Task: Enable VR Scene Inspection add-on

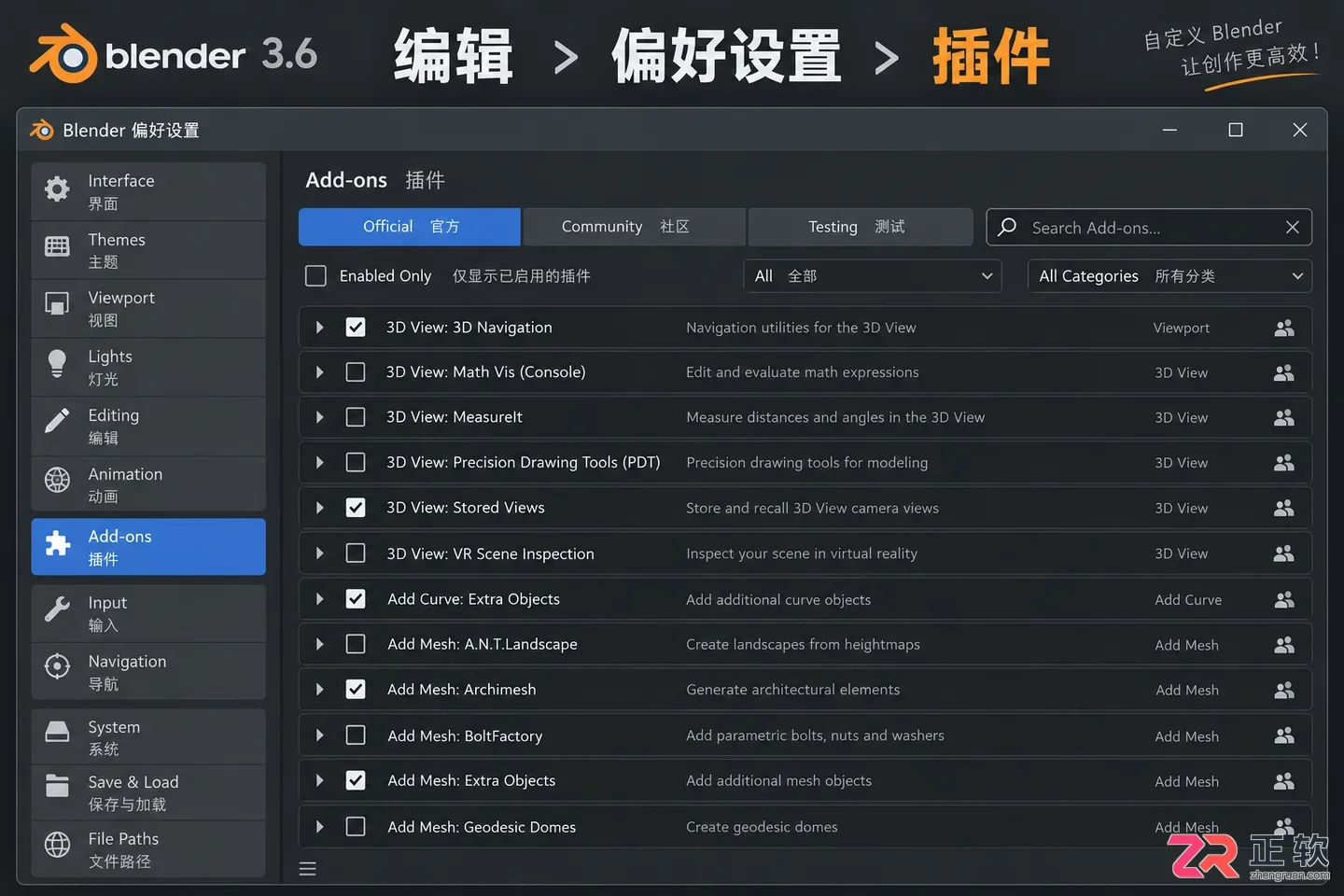Action: (356, 553)
